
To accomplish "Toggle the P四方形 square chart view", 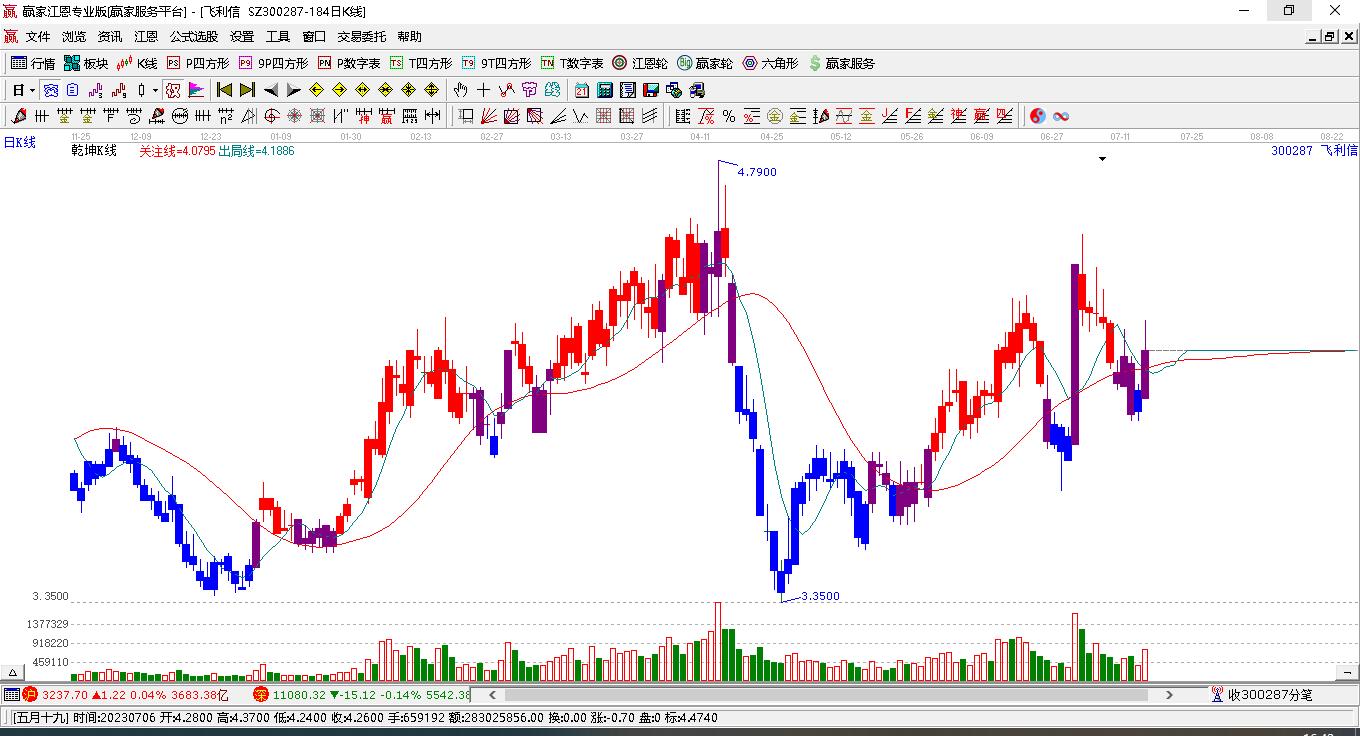I will [198, 63].
